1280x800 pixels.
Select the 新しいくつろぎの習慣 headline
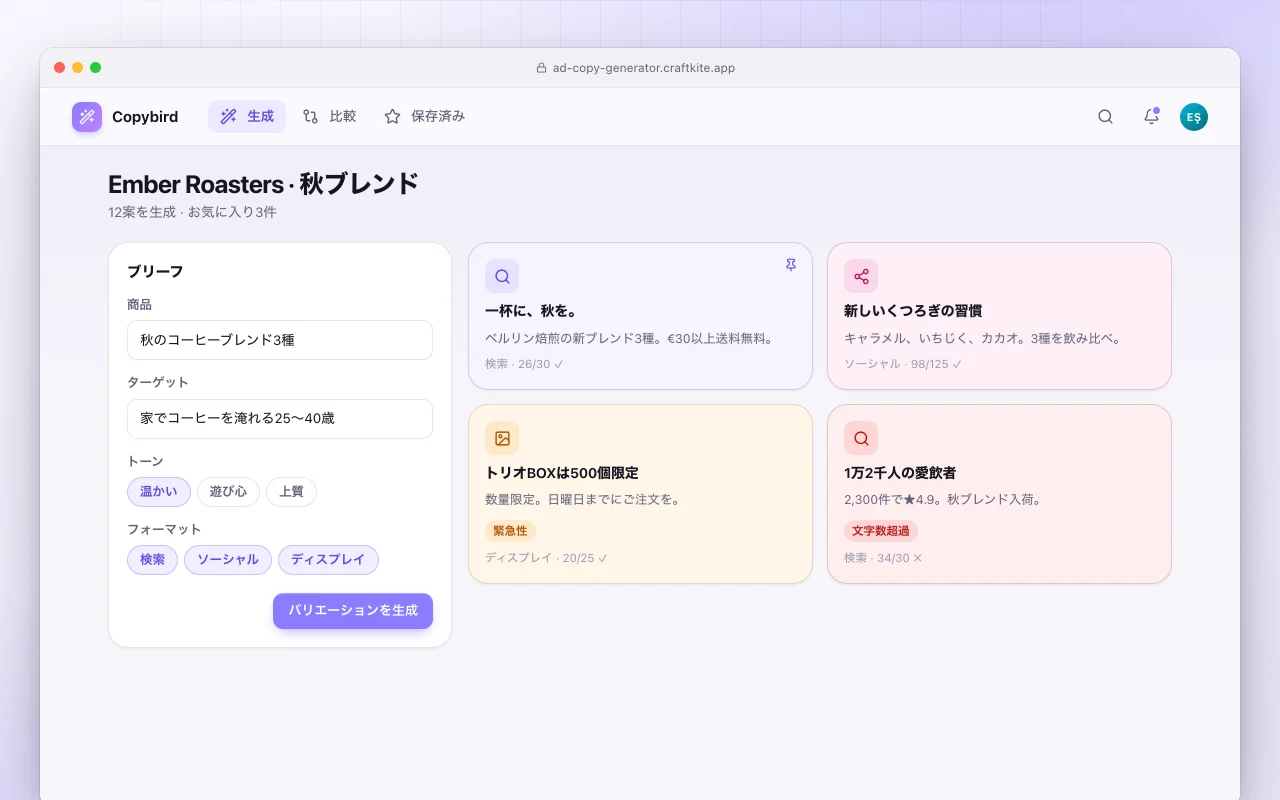tap(913, 311)
